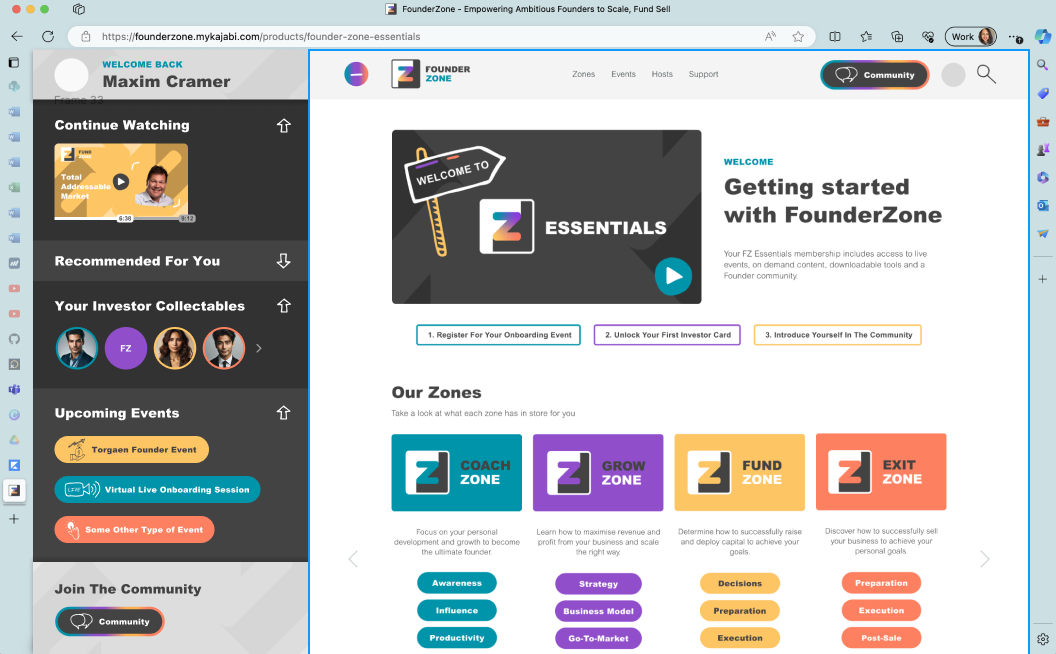Open the Torgaen Founder Event

point(131,449)
